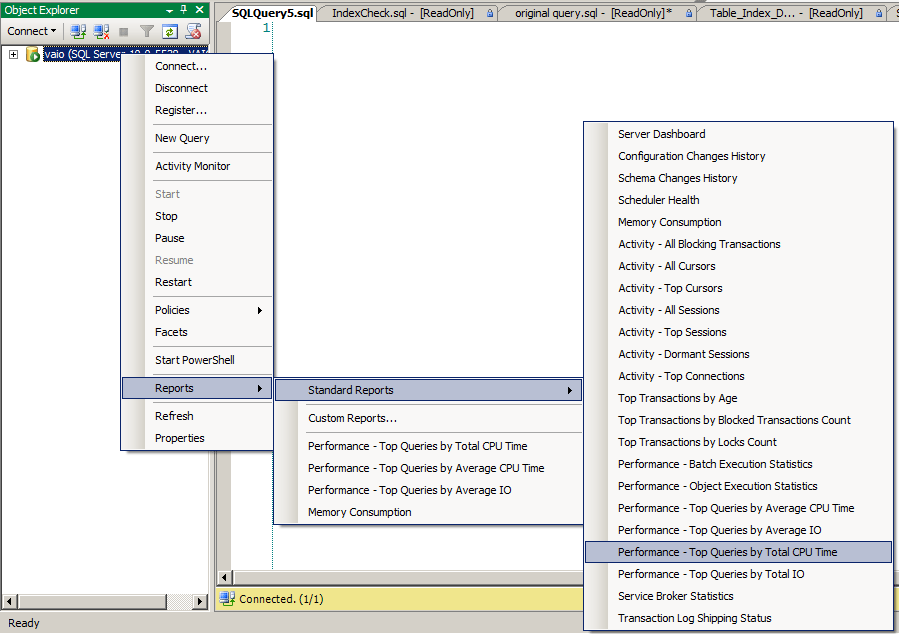This screenshot has width=899, height=634.
Task: Click the Connect Object Explorer icon
Action: click(78, 31)
